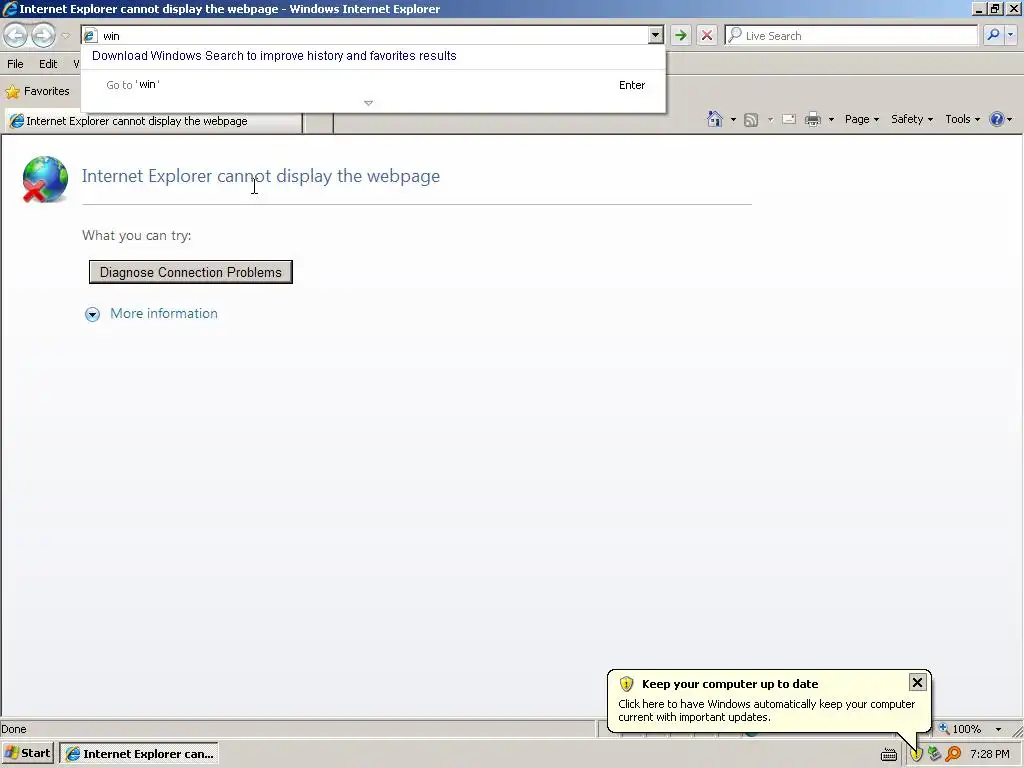The image size is (1024, 768).
Task: Click the Live Search magnifier button
Action: click(x=993, y=35)
